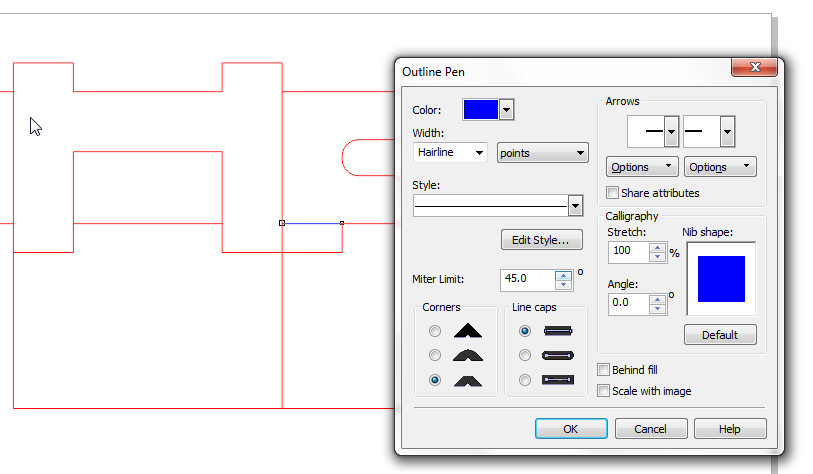813x474 pixels.
Task: Select the round line cap radio button
Action: click(x=525, y=355)
